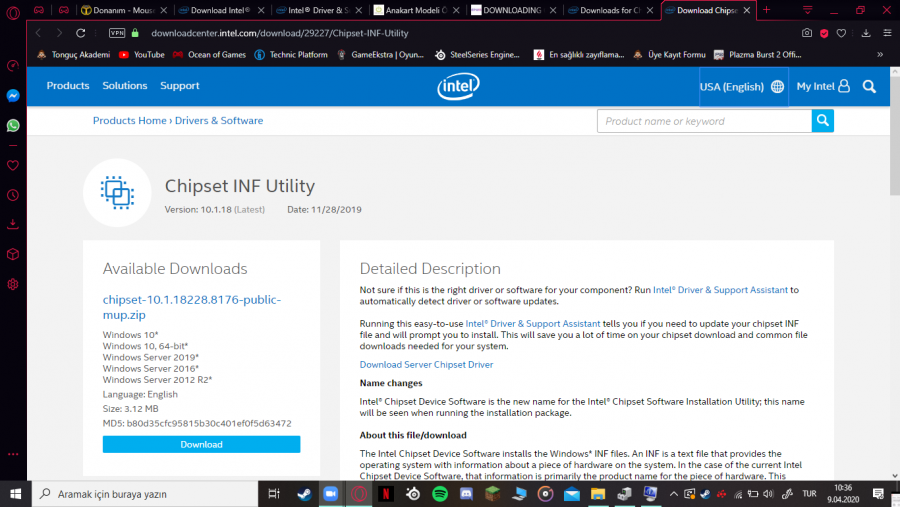Open File Explorer from the taskbar
Image resolution: width=900 pixels, height=507 pixels.
coord(598,494)
